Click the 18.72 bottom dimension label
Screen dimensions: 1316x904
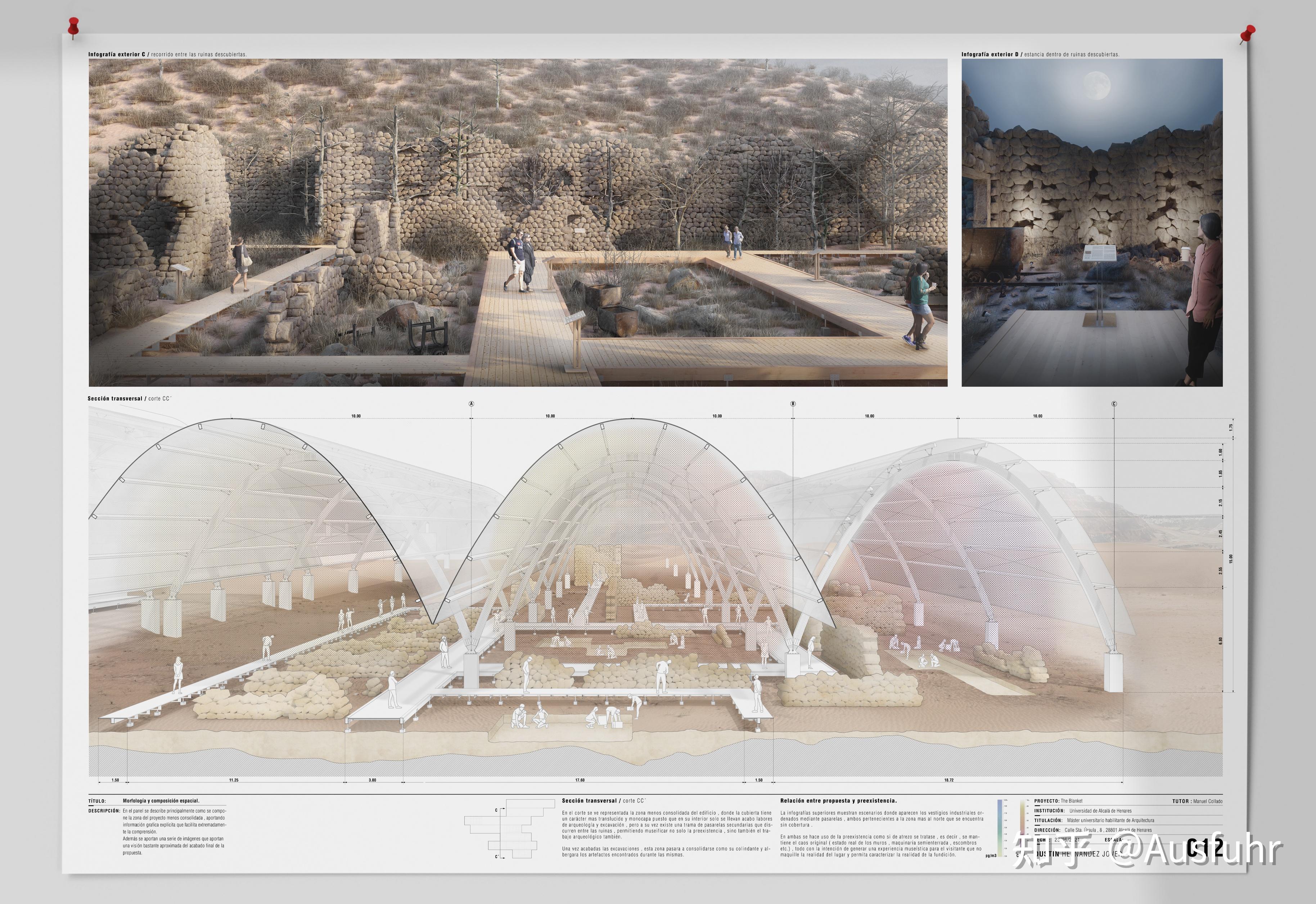pos(948,780)
